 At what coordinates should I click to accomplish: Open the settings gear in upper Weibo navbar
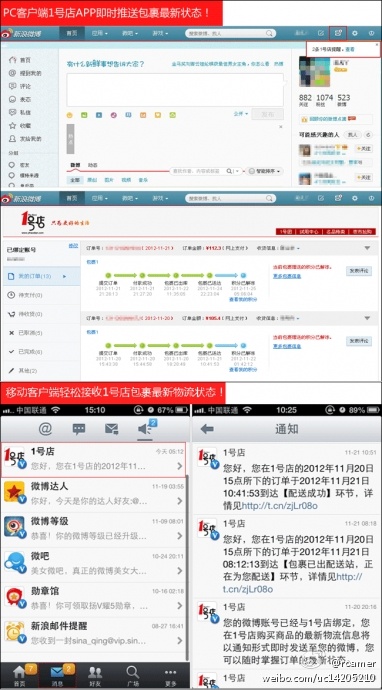355,33
